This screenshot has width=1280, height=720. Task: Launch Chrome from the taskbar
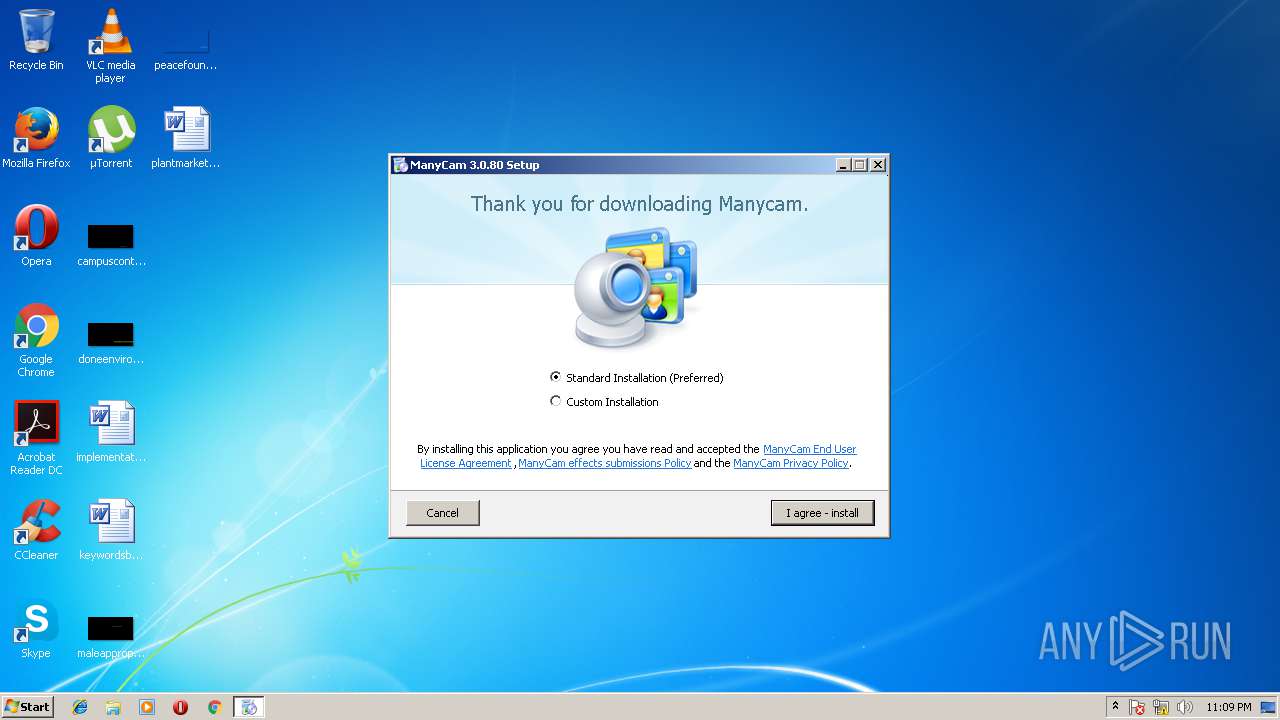click(x=214, y=707)
